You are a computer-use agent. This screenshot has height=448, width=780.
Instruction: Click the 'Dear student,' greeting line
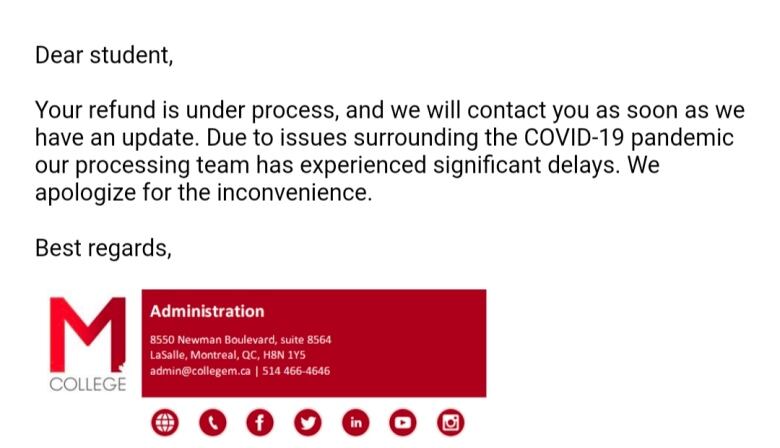point(104,55)
